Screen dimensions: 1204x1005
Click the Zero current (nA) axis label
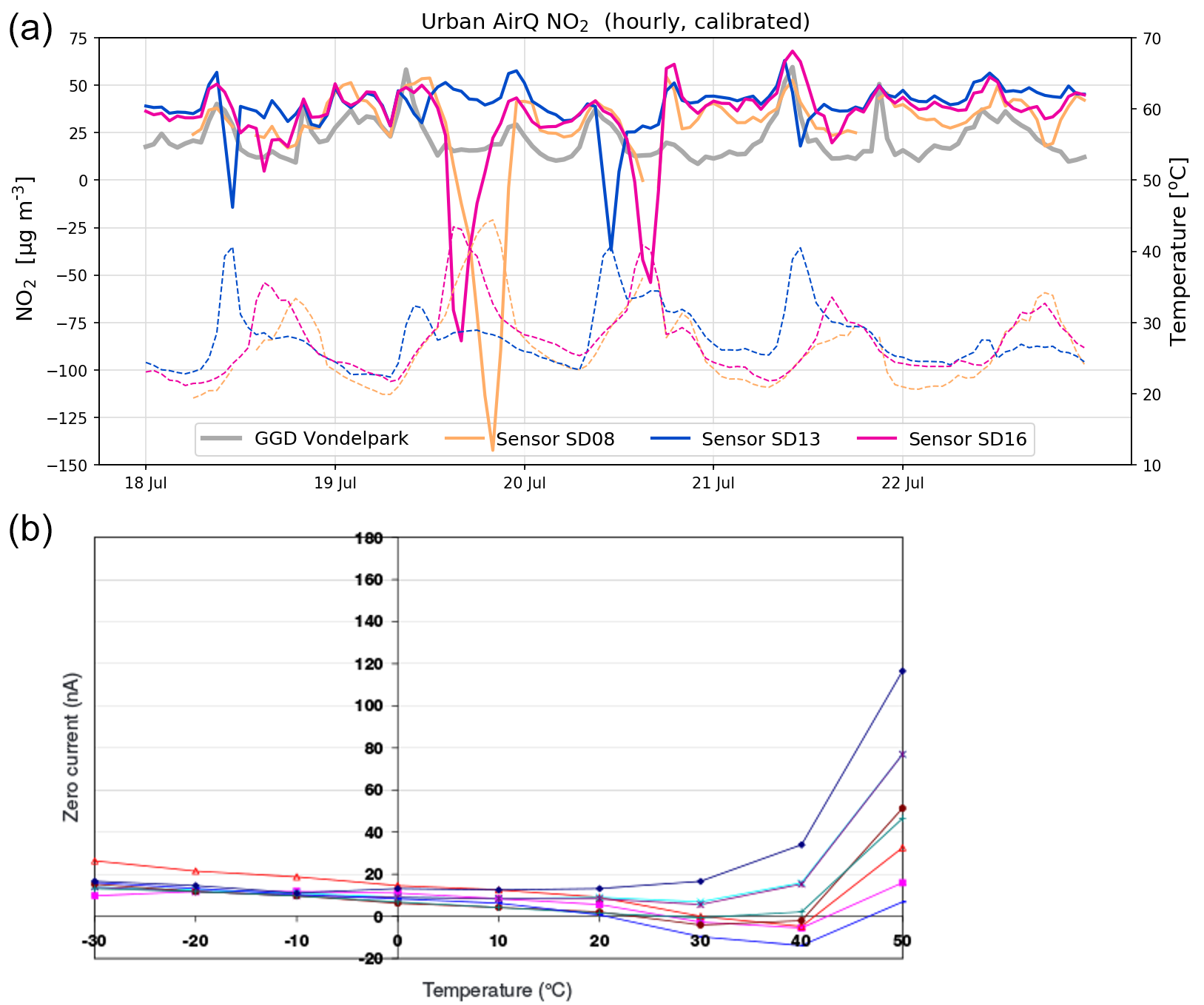(71, 747)
